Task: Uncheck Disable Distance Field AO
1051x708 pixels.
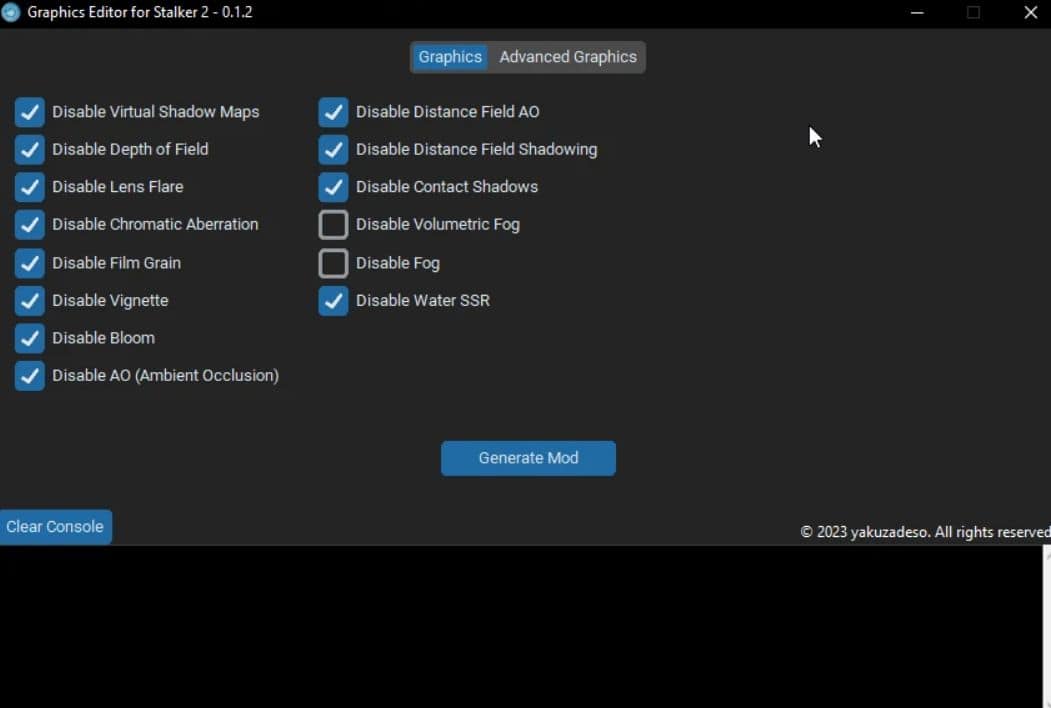Action: 333,112
